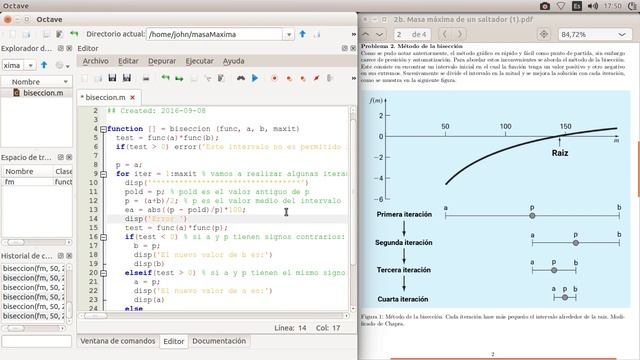
Task: Click the PDF viewer's history back arrow
Action: (x=445, y=34)
